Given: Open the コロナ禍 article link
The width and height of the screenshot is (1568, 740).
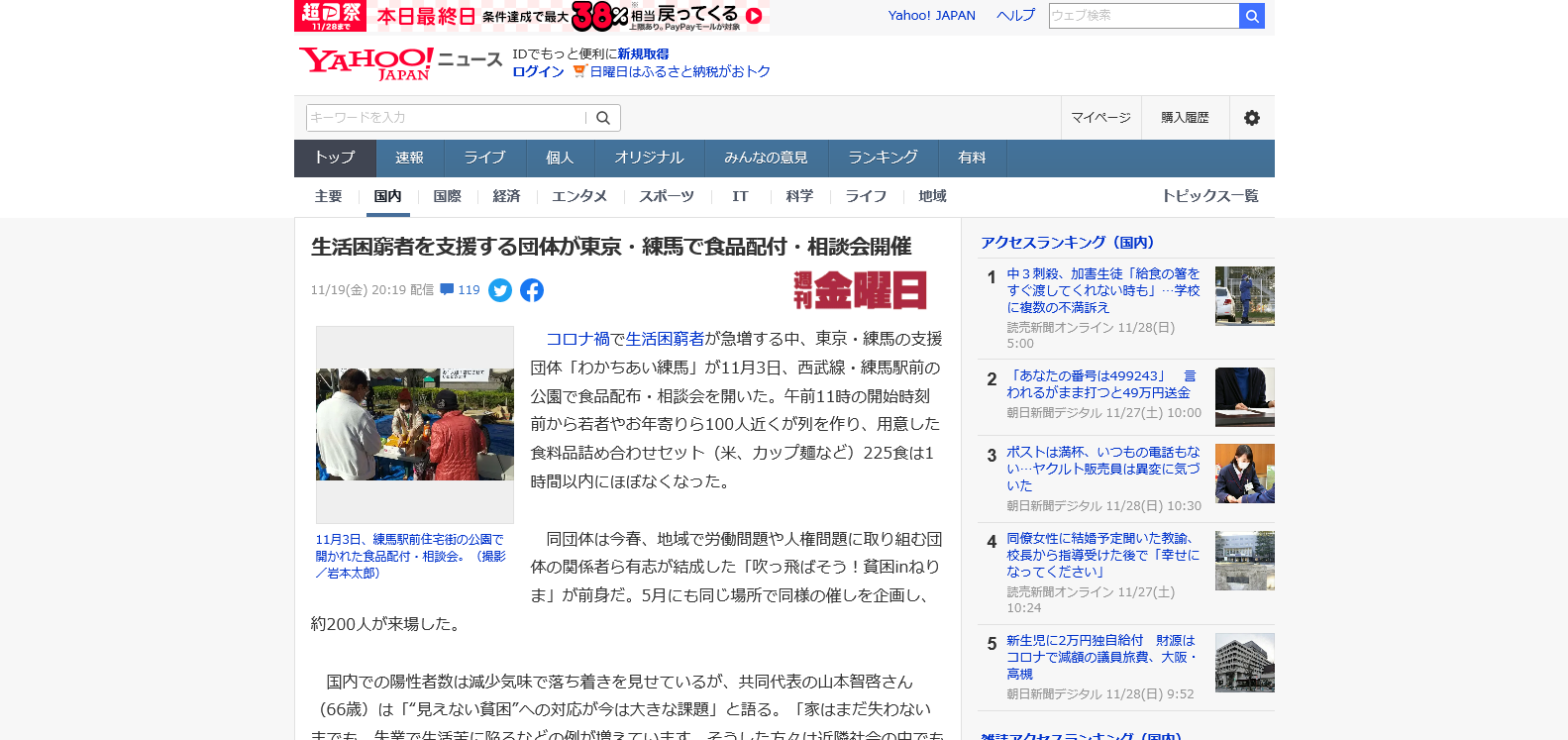Looking at the screenshot, I should pos(577,339).
